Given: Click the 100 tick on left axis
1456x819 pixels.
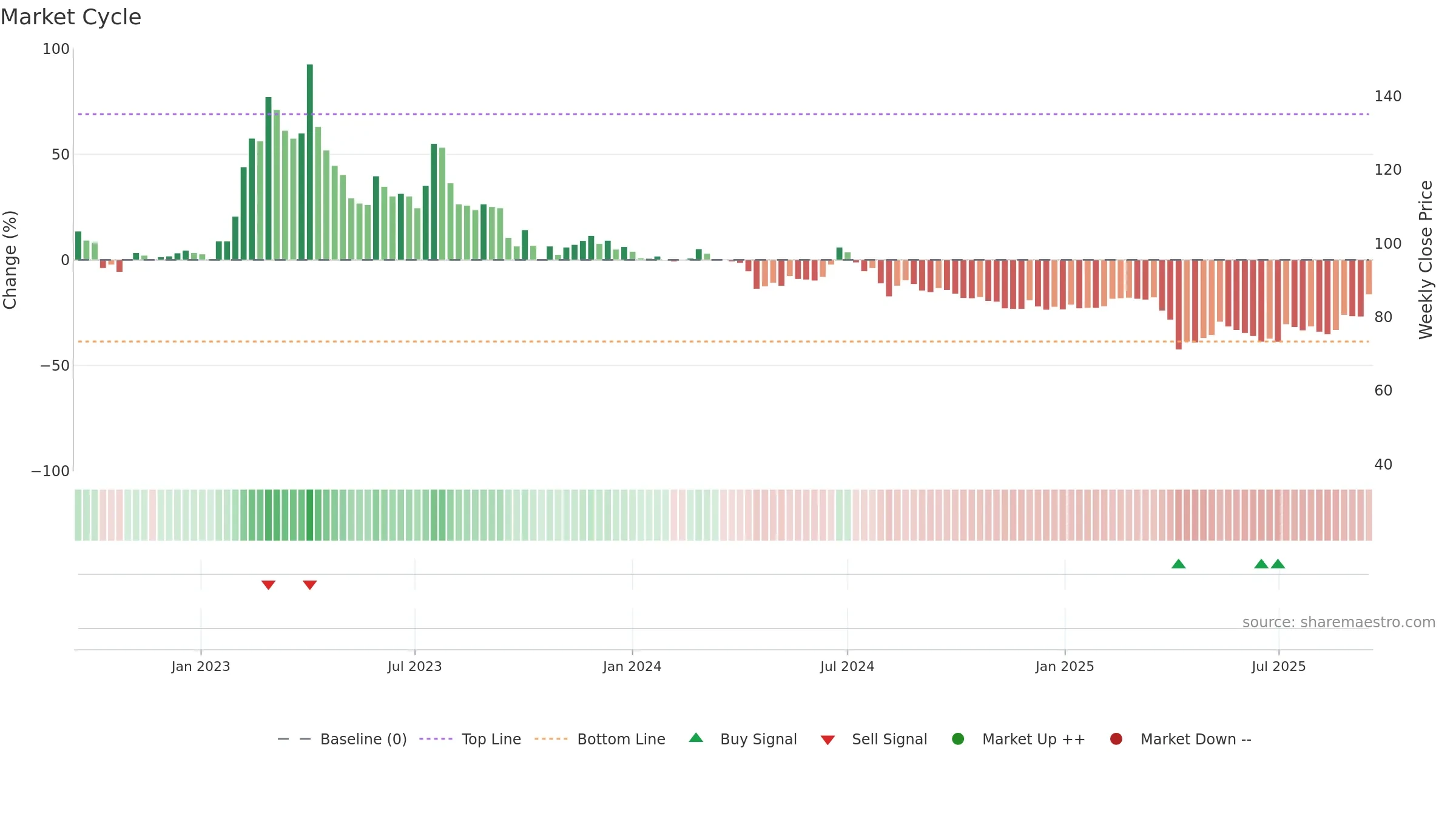Looking at the screenshot, I should click(56, 49).
